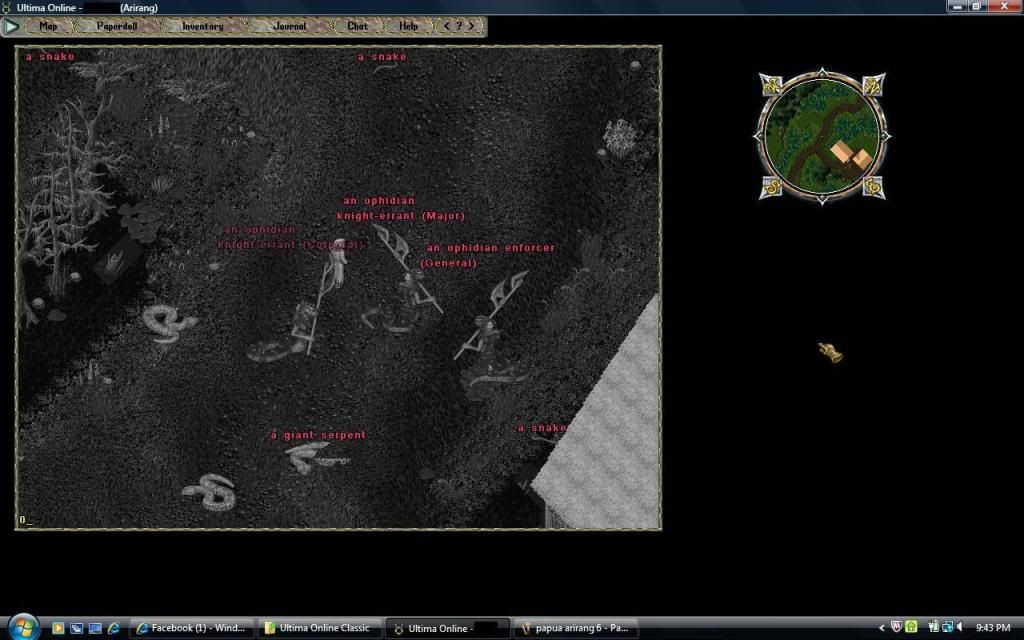Screen dimensions: 1024x640
Task: Target the pale robed figure under the Corporal label
Action: coord(337,263)
